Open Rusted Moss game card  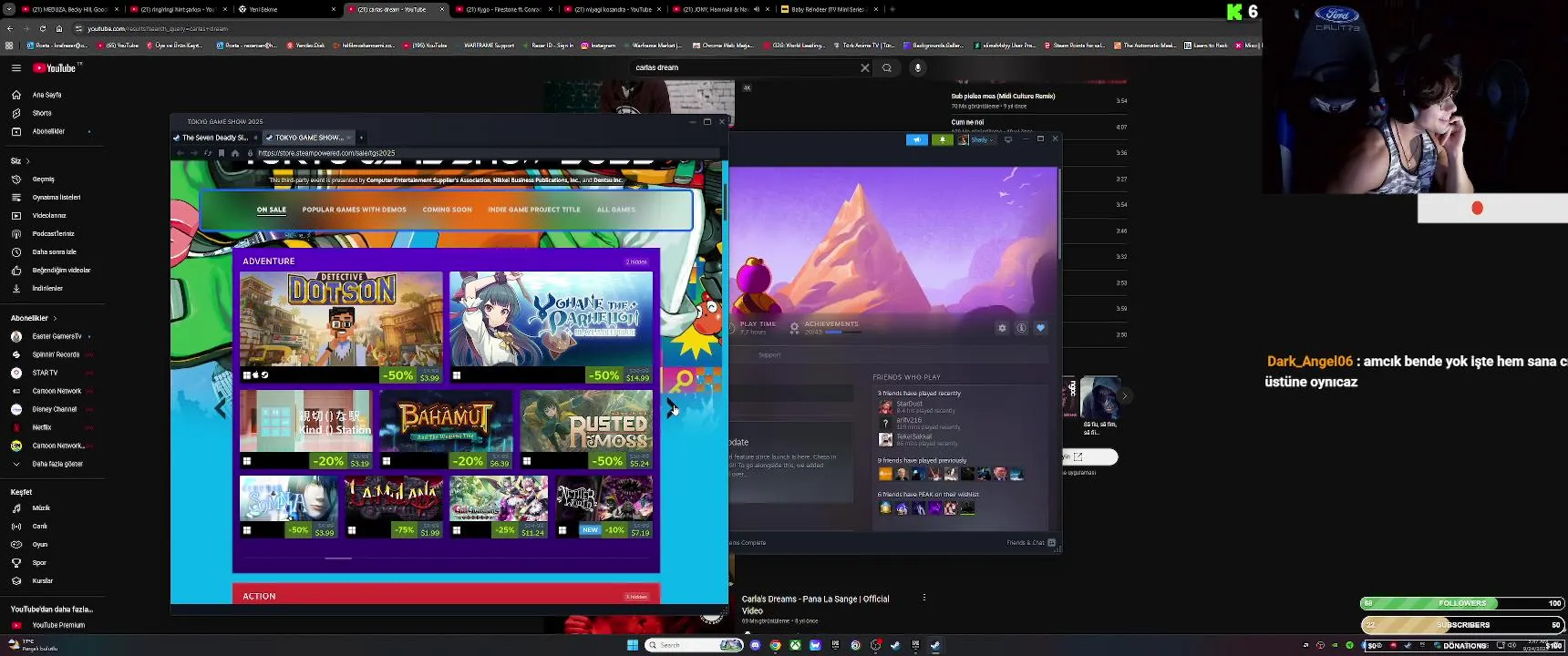[x=586, y=429]
